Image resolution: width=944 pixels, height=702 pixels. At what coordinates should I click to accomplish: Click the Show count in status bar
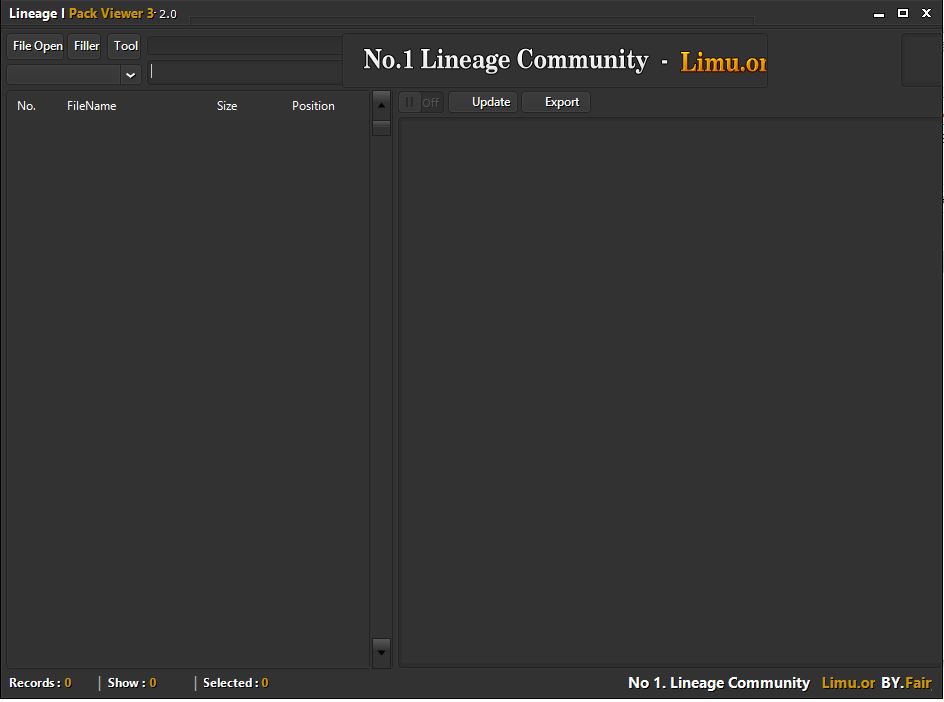coord(132,683)
